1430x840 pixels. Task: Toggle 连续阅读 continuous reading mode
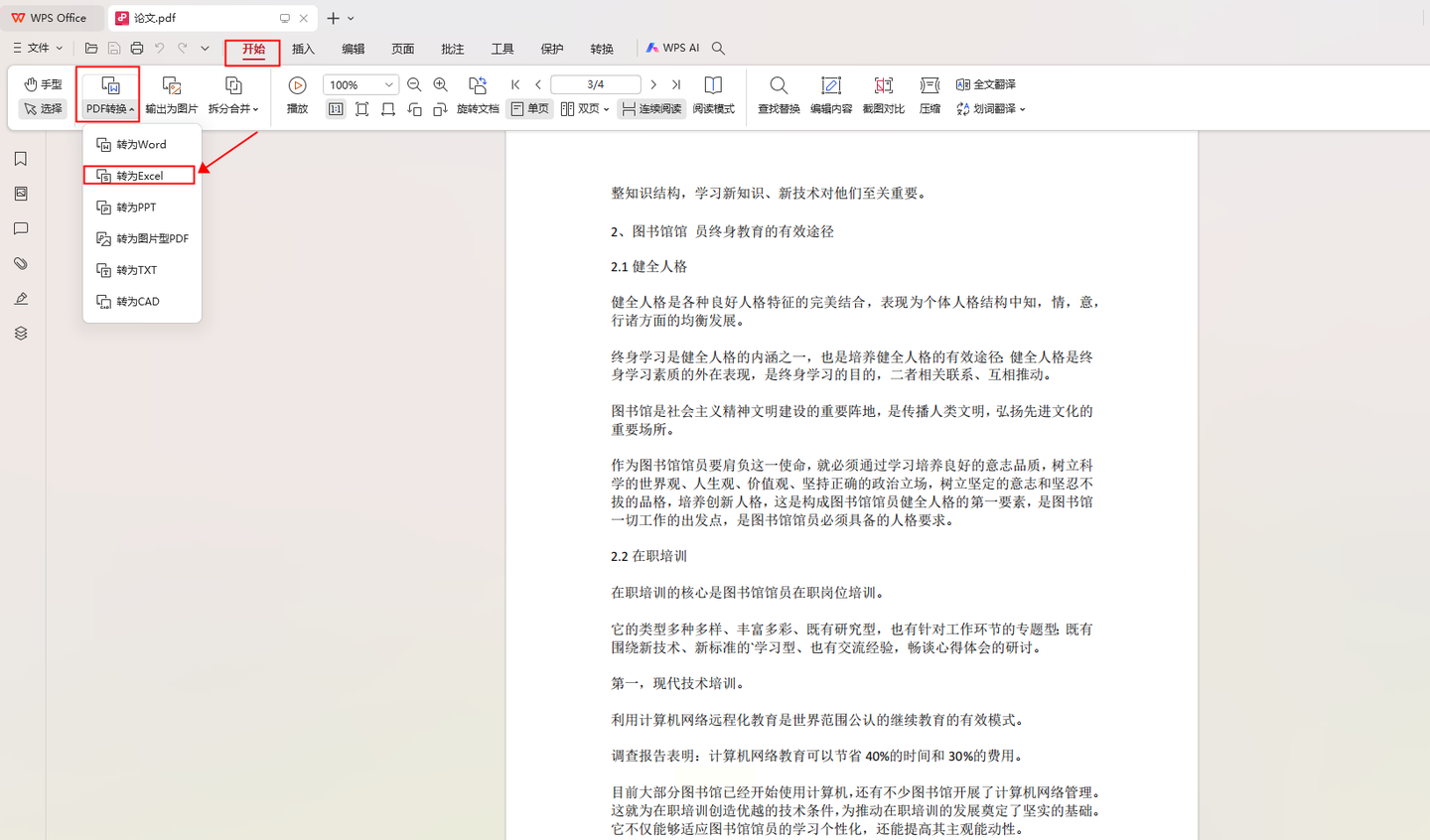(x=651, y=109)
